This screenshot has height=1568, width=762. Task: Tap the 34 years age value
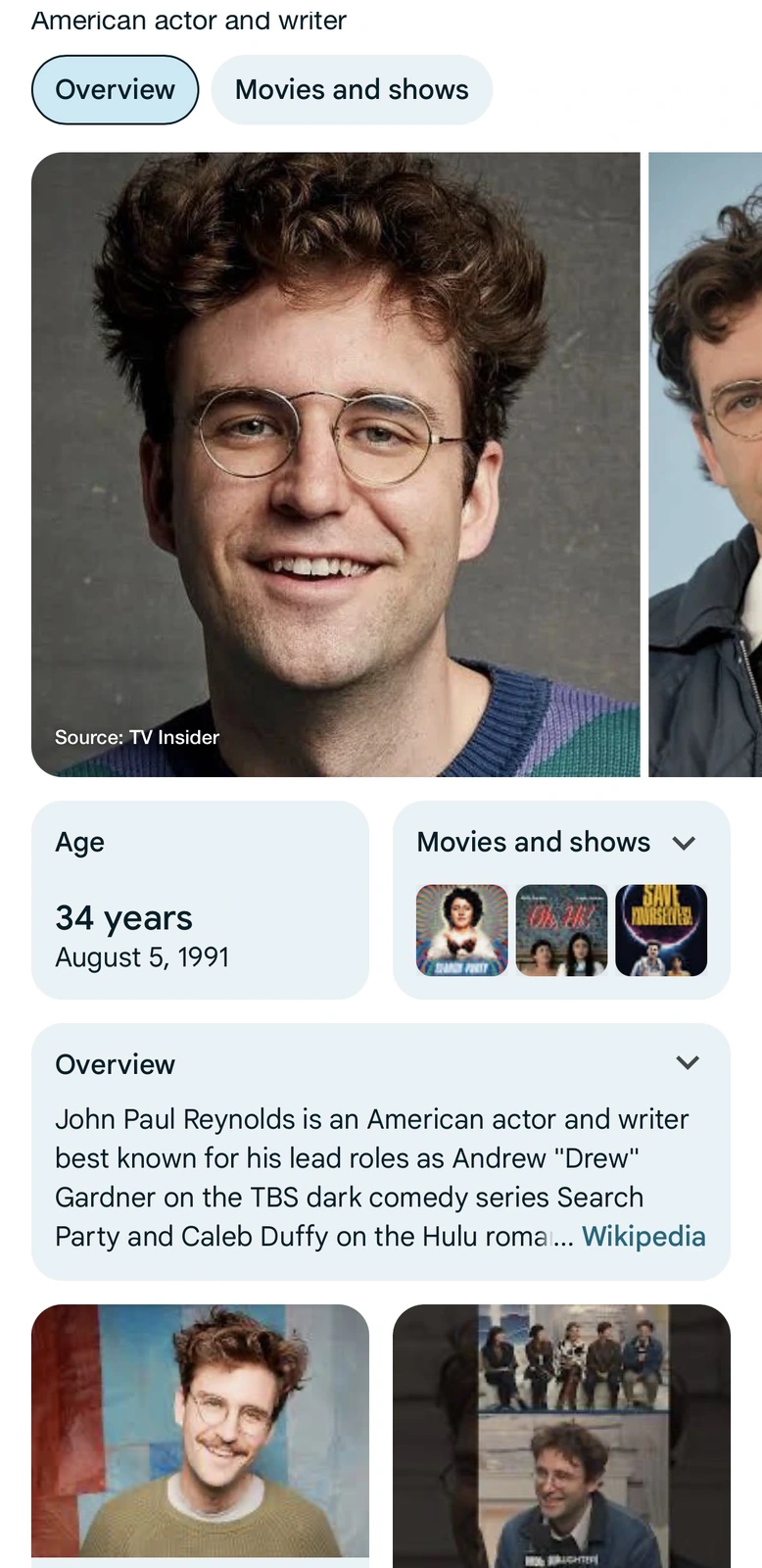(124, 918)
